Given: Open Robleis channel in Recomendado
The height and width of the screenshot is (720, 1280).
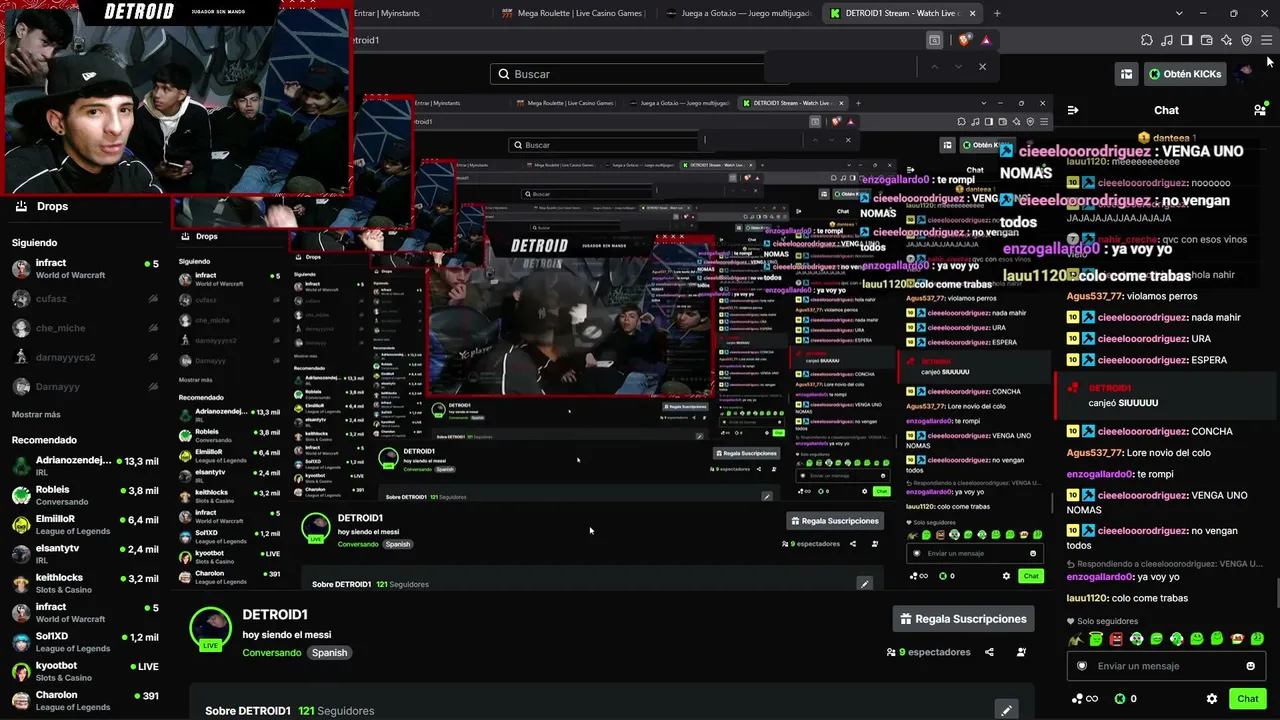Looking at the screenshot, I should [85, 495].
